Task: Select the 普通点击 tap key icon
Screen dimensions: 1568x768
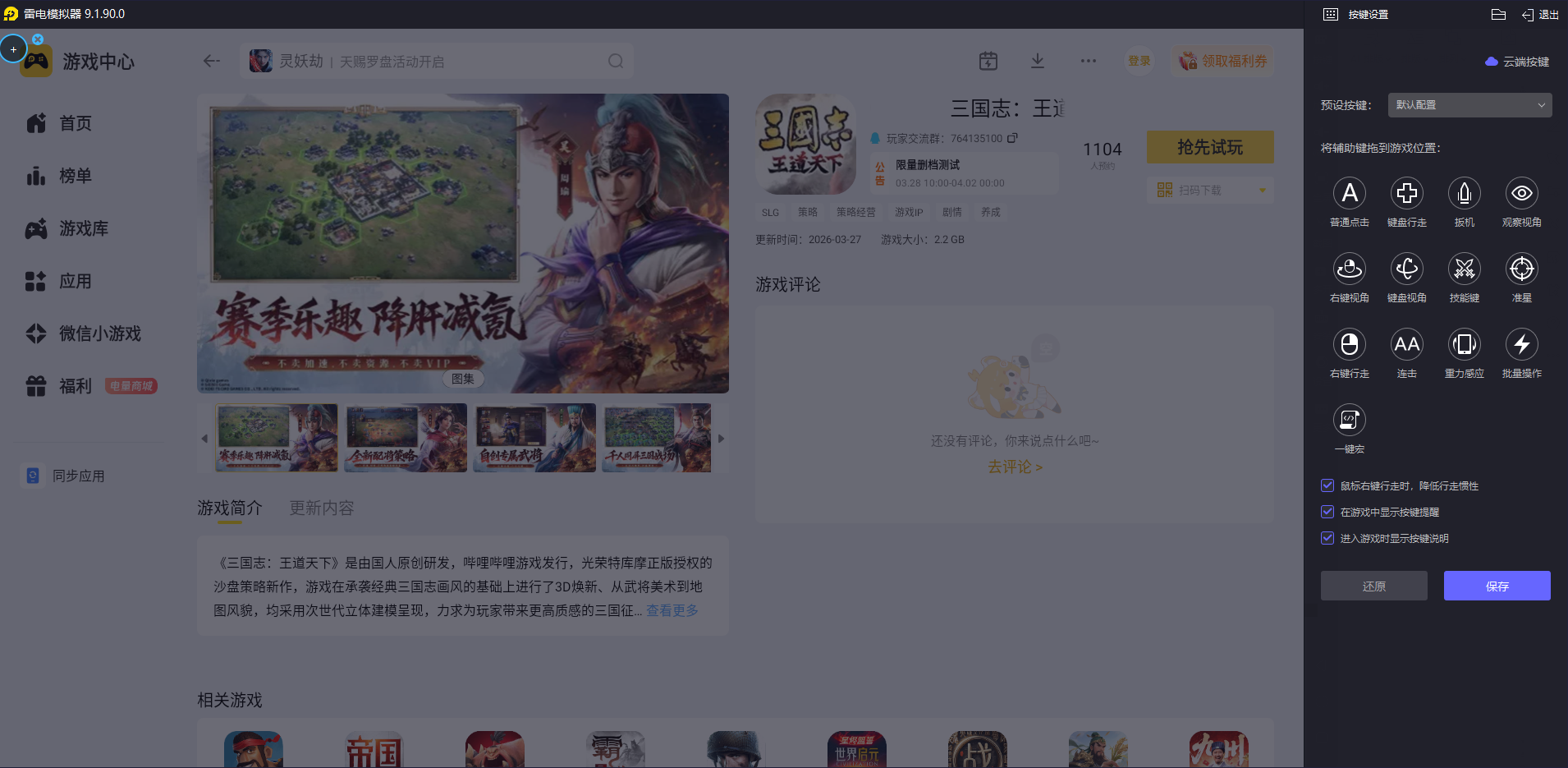Action: click(x=1349, y=193)
